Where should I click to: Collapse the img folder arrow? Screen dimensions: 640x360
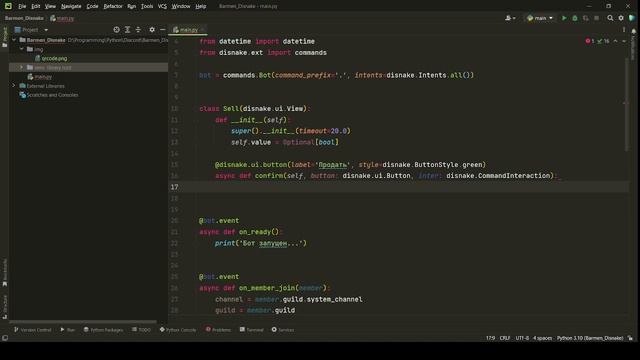click(22, 49)
